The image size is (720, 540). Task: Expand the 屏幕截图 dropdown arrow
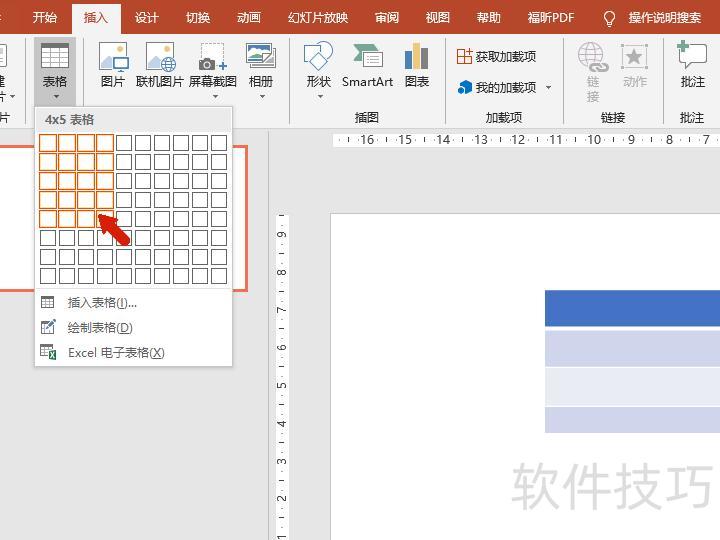coord(215,97)
